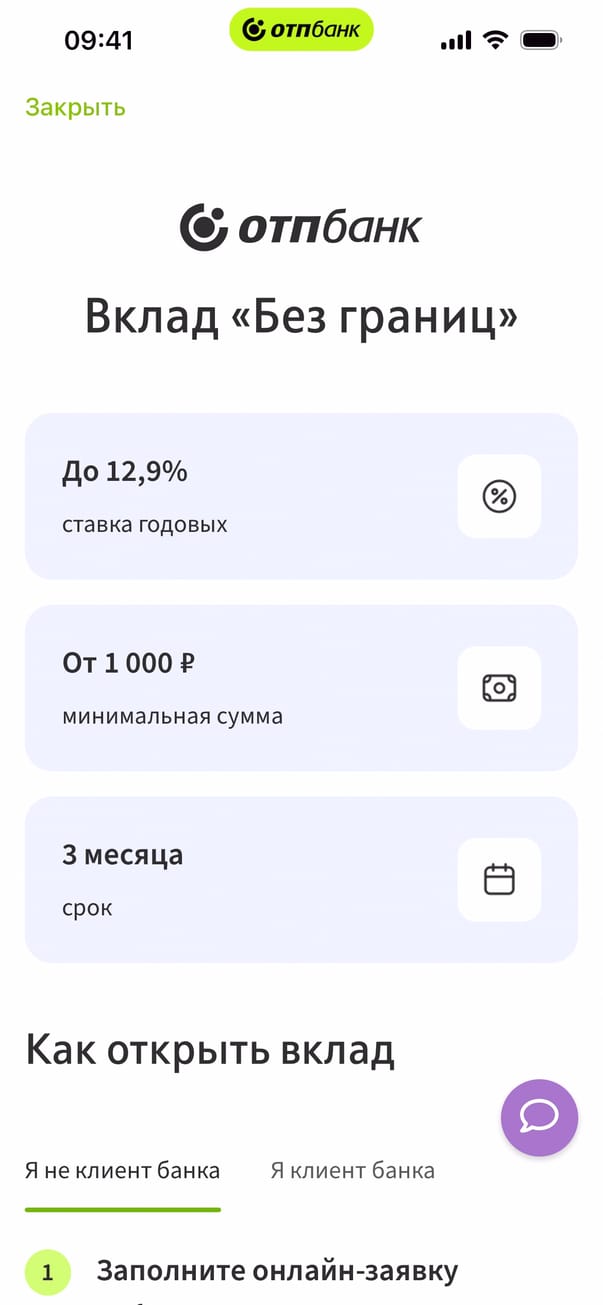Select "Я не клиент банка" tab

(122, 1170)
